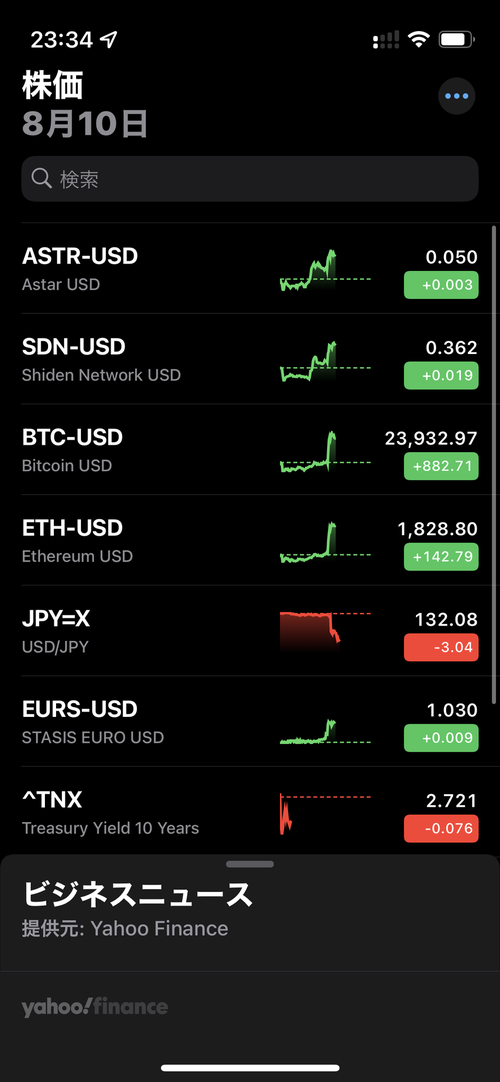This screenshot has width=500, height=1082.
Task: Tap the battery icon in status bar
Action: tap(457, 40)
